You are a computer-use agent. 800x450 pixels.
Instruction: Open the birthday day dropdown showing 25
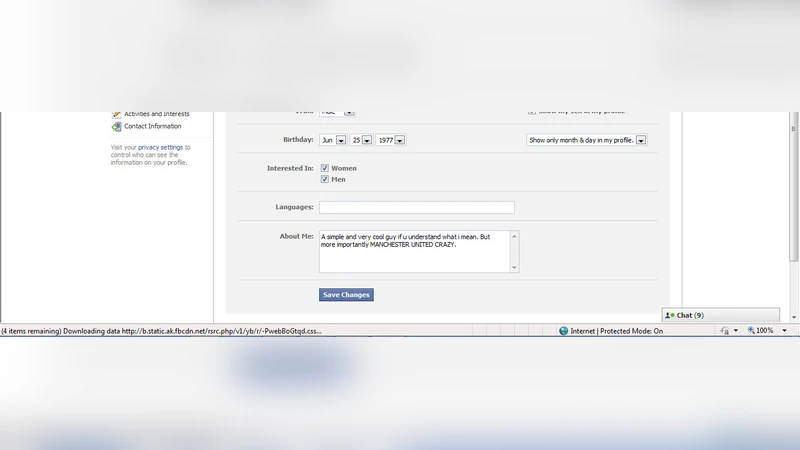[x=367, y=140]
